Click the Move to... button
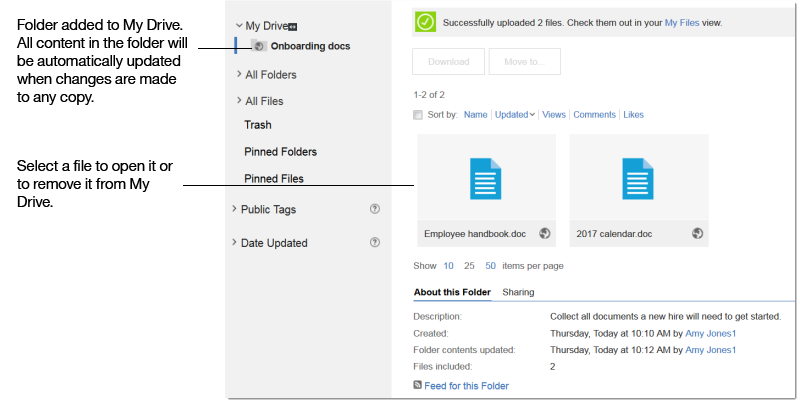 coord(524,62)
